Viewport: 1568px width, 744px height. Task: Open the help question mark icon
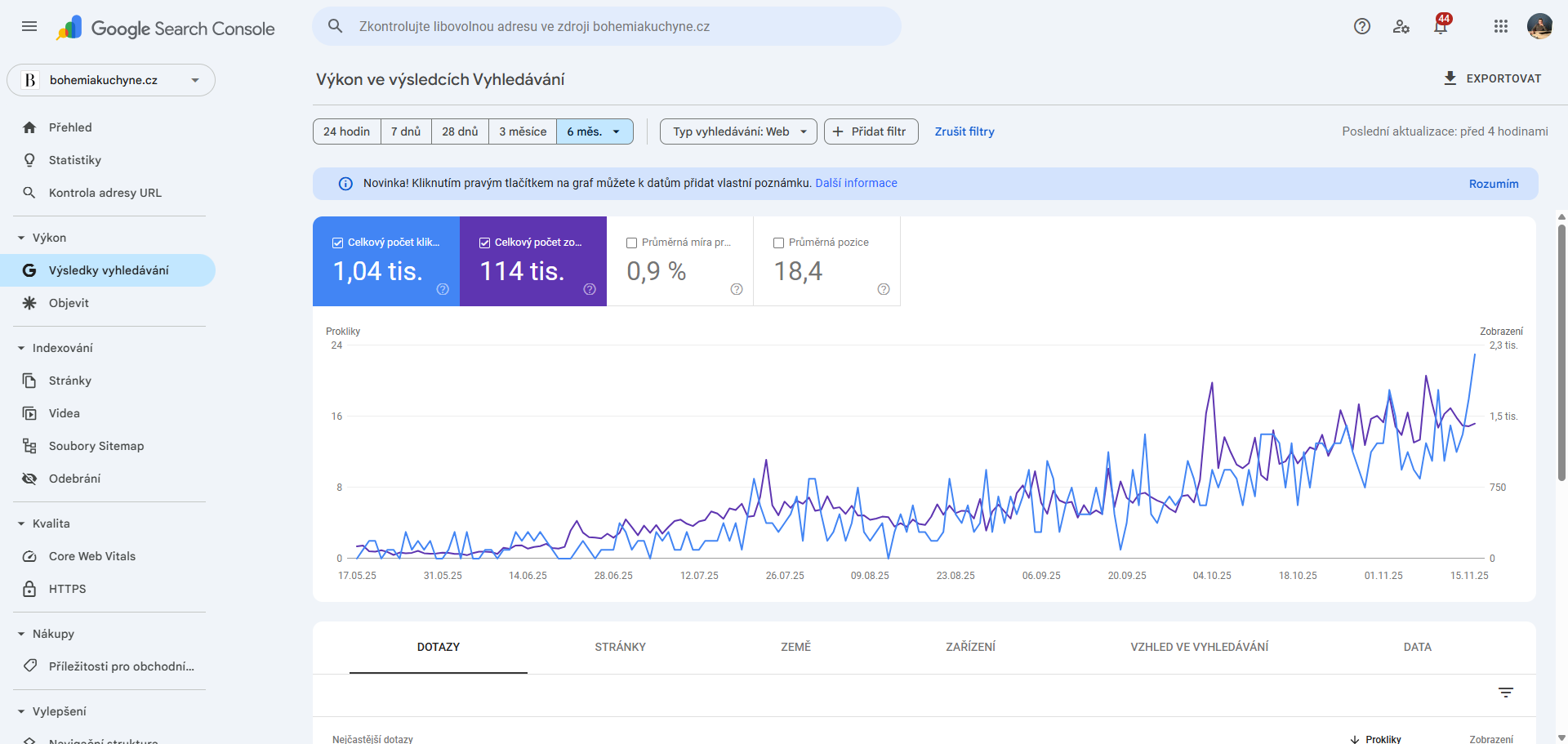click(x=1361, y=26)
